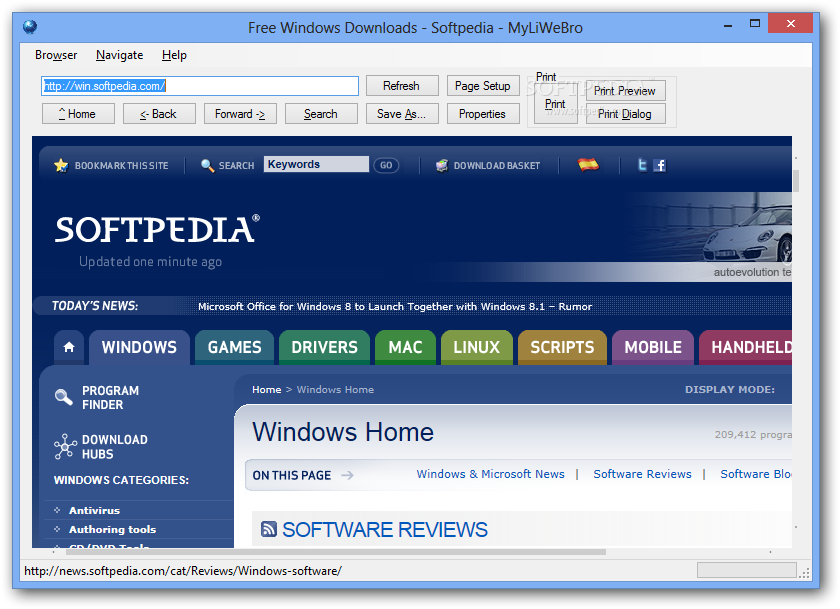Click the home icon tab

tap(69, 347)
